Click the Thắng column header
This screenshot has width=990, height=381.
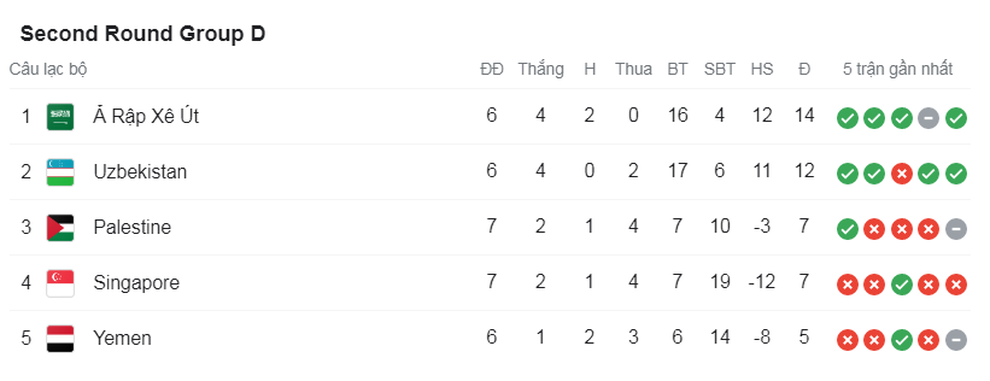tap(541, 69)
